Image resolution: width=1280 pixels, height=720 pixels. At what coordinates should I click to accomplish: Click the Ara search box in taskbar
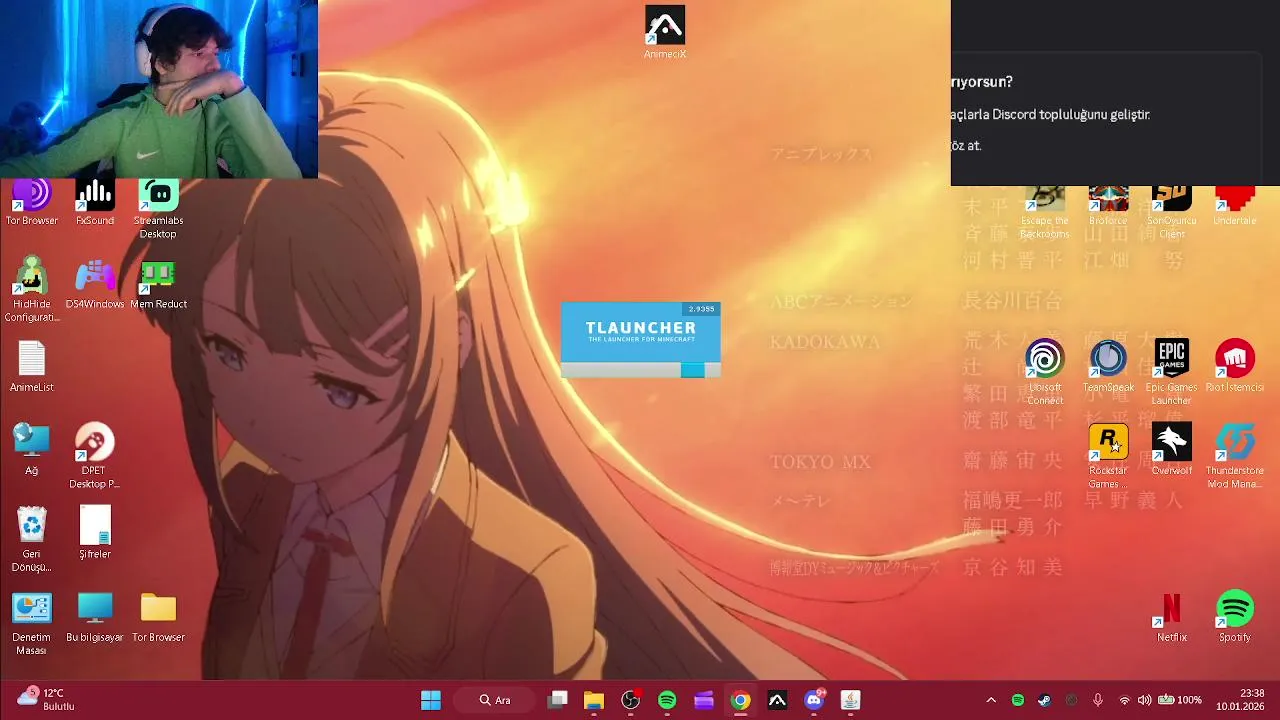[x=495, y=700]
